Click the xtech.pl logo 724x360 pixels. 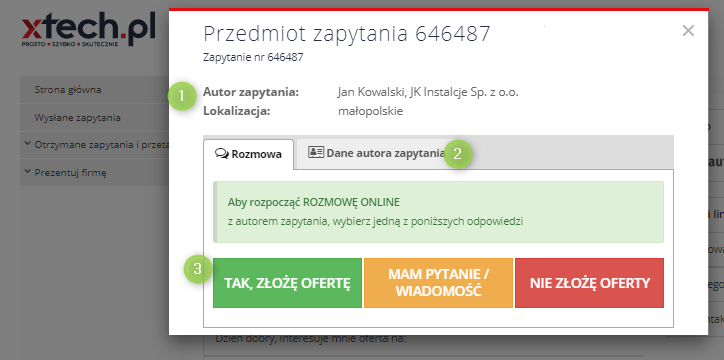point(88,30)
